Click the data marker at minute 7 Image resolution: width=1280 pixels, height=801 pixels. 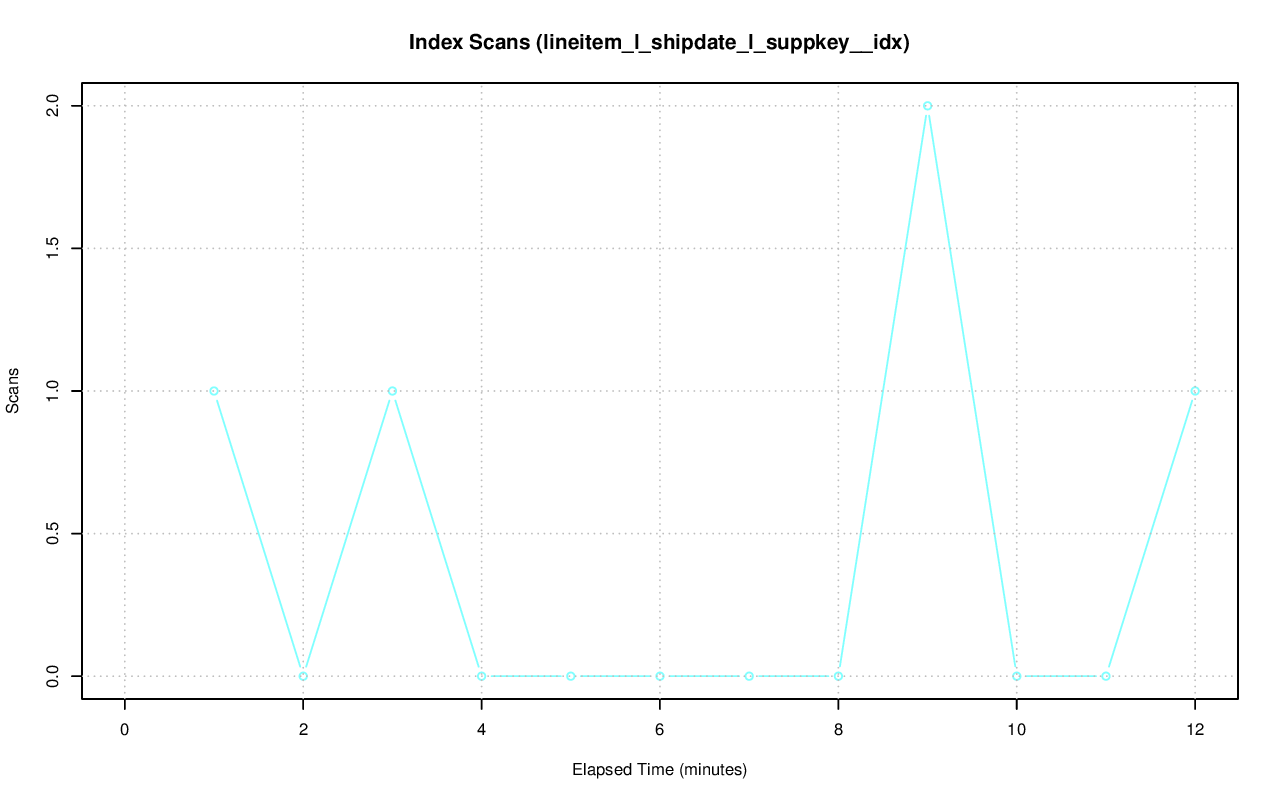coord(749,676)
